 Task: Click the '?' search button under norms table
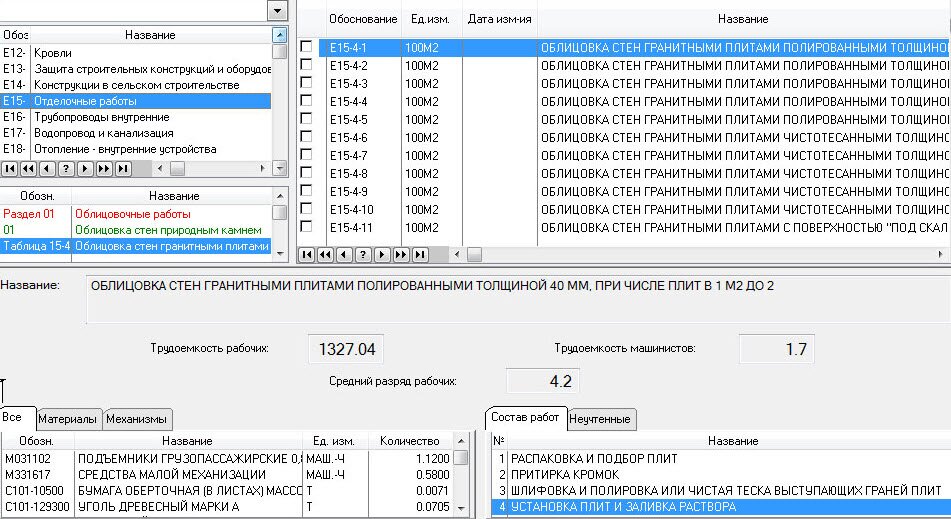363,255
